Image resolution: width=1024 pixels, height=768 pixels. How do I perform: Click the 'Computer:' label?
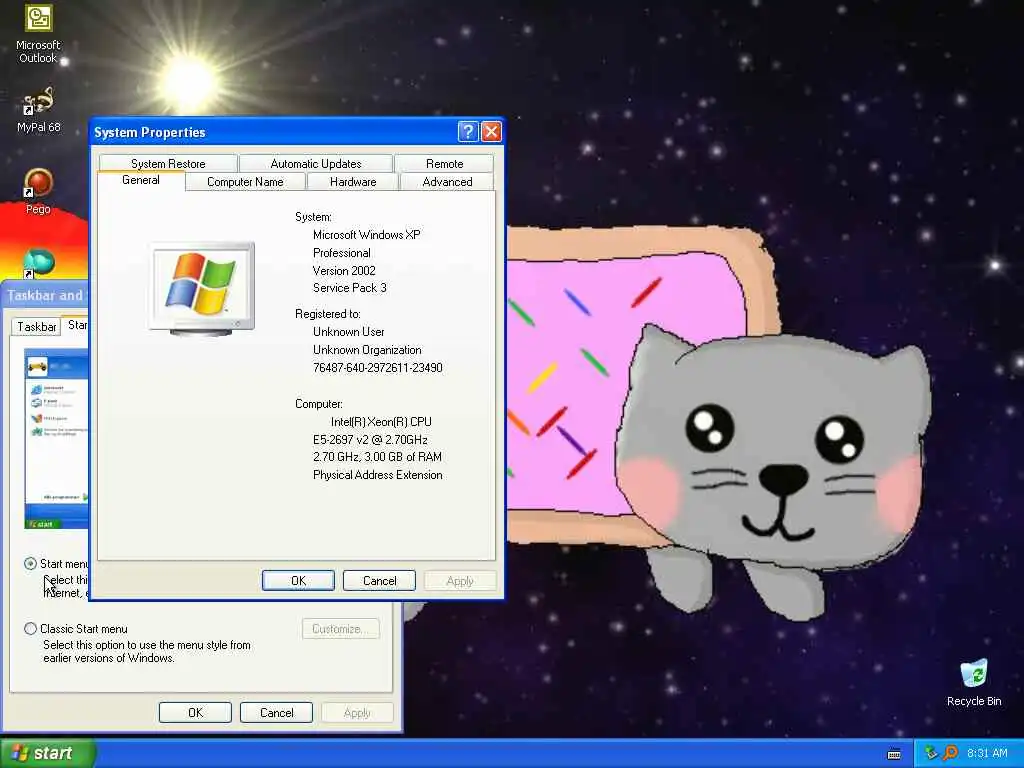click(319, 404)
